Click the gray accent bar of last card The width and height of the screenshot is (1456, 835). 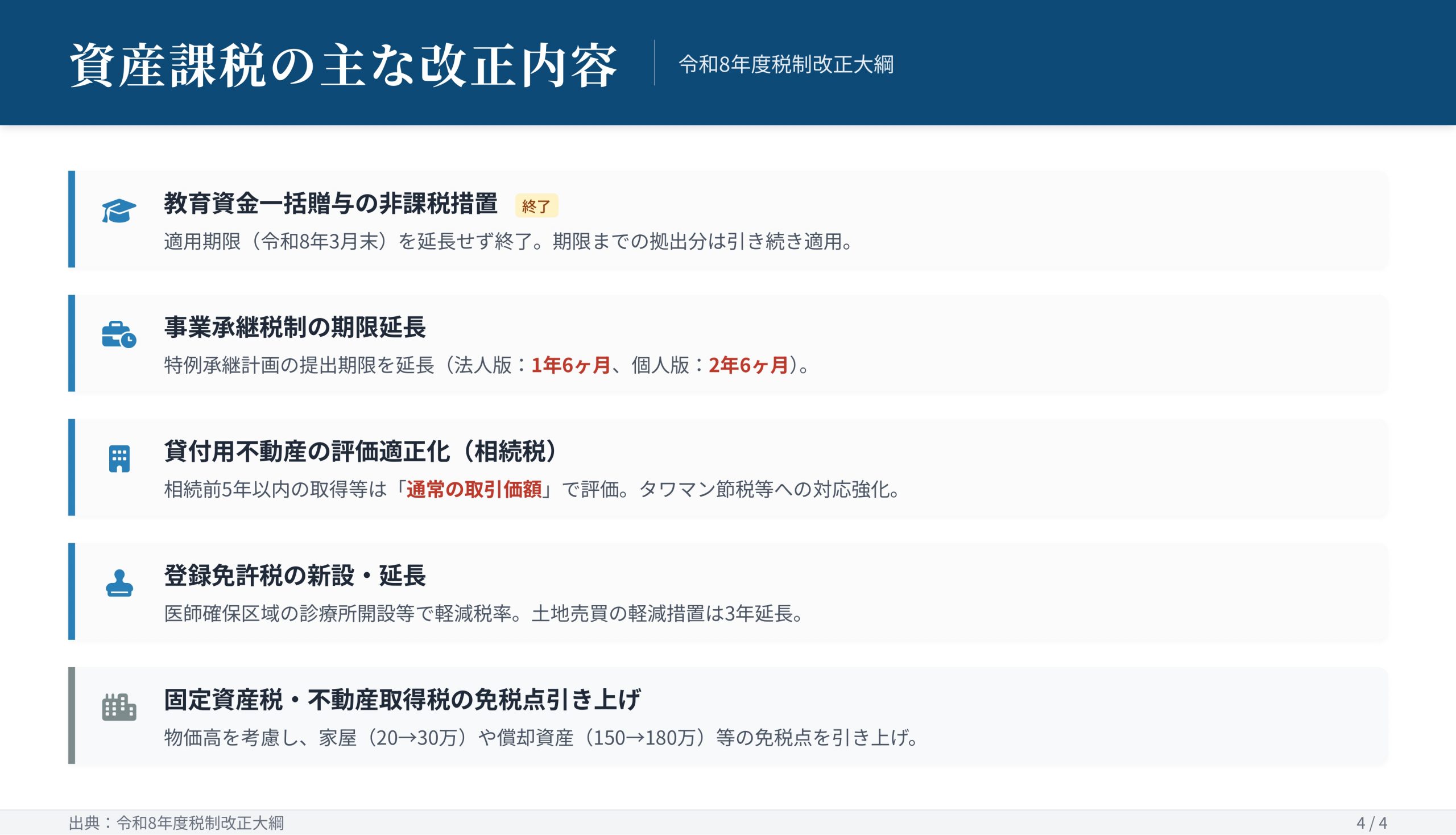(x=72, y=715)
